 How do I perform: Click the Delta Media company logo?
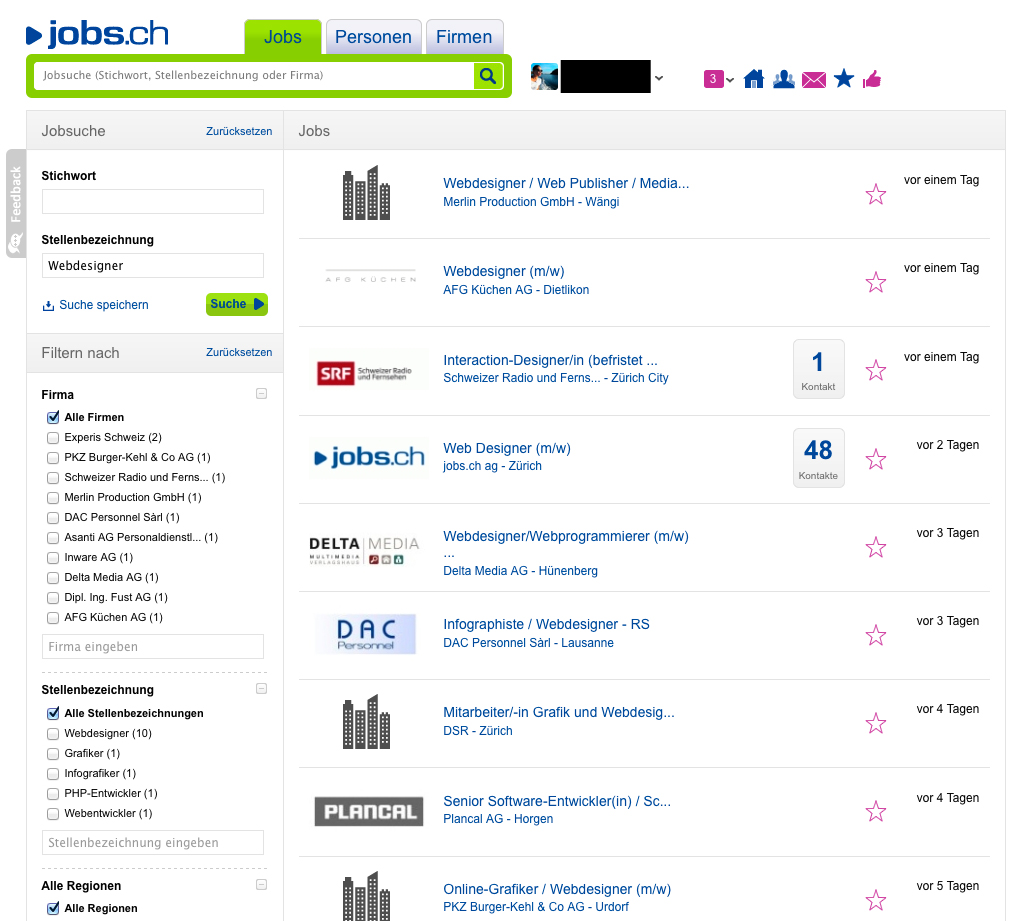pyautogui.click(x=365, y=550)
